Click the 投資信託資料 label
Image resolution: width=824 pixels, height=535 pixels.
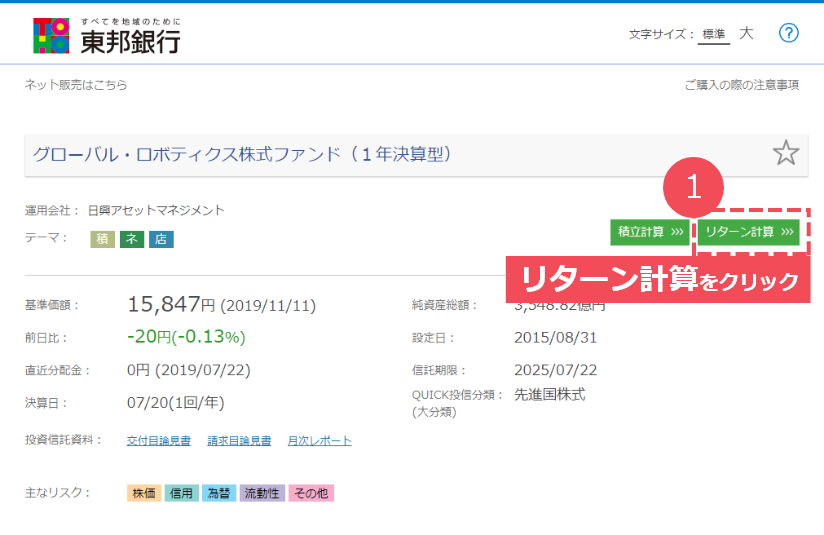(x=63, y=440)
